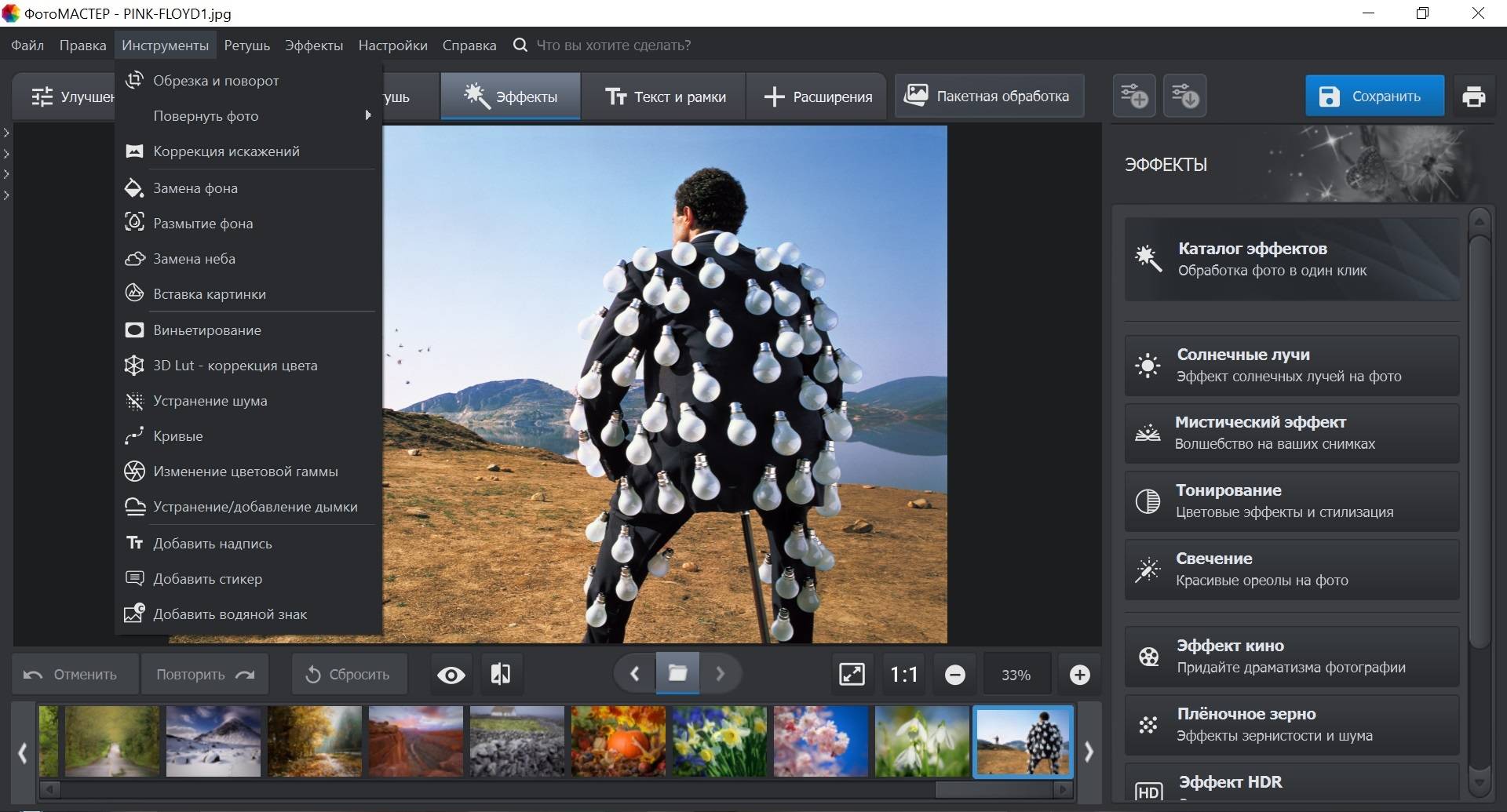The height and width of the screenshot is (812, 1507).
Task: Click the add preset icon left of Save
Action: 1133,96
